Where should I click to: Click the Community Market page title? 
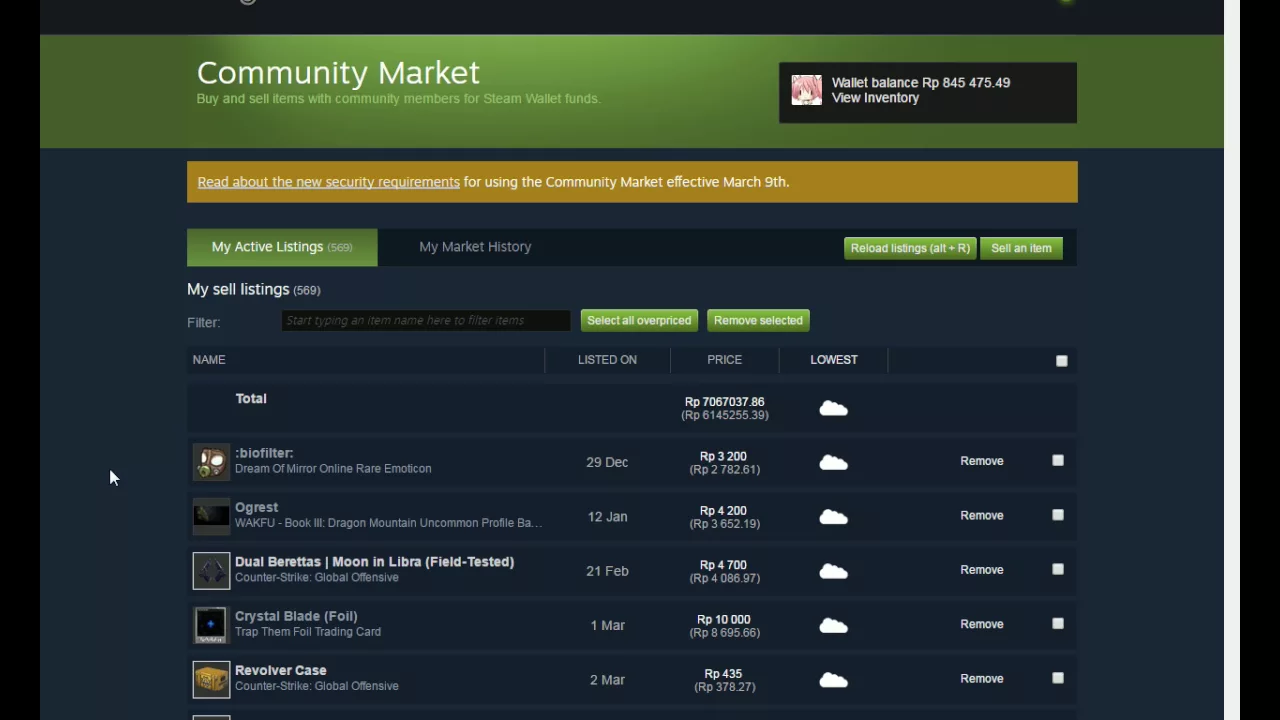(x=338, y=72)
